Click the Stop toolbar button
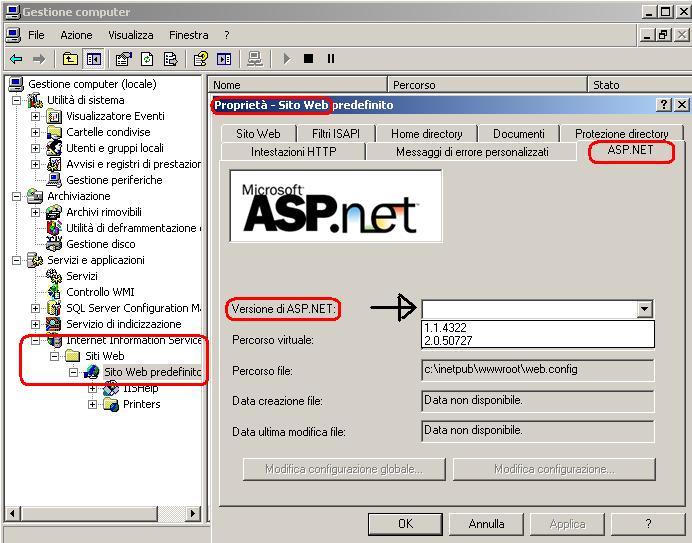 [308, 58]
